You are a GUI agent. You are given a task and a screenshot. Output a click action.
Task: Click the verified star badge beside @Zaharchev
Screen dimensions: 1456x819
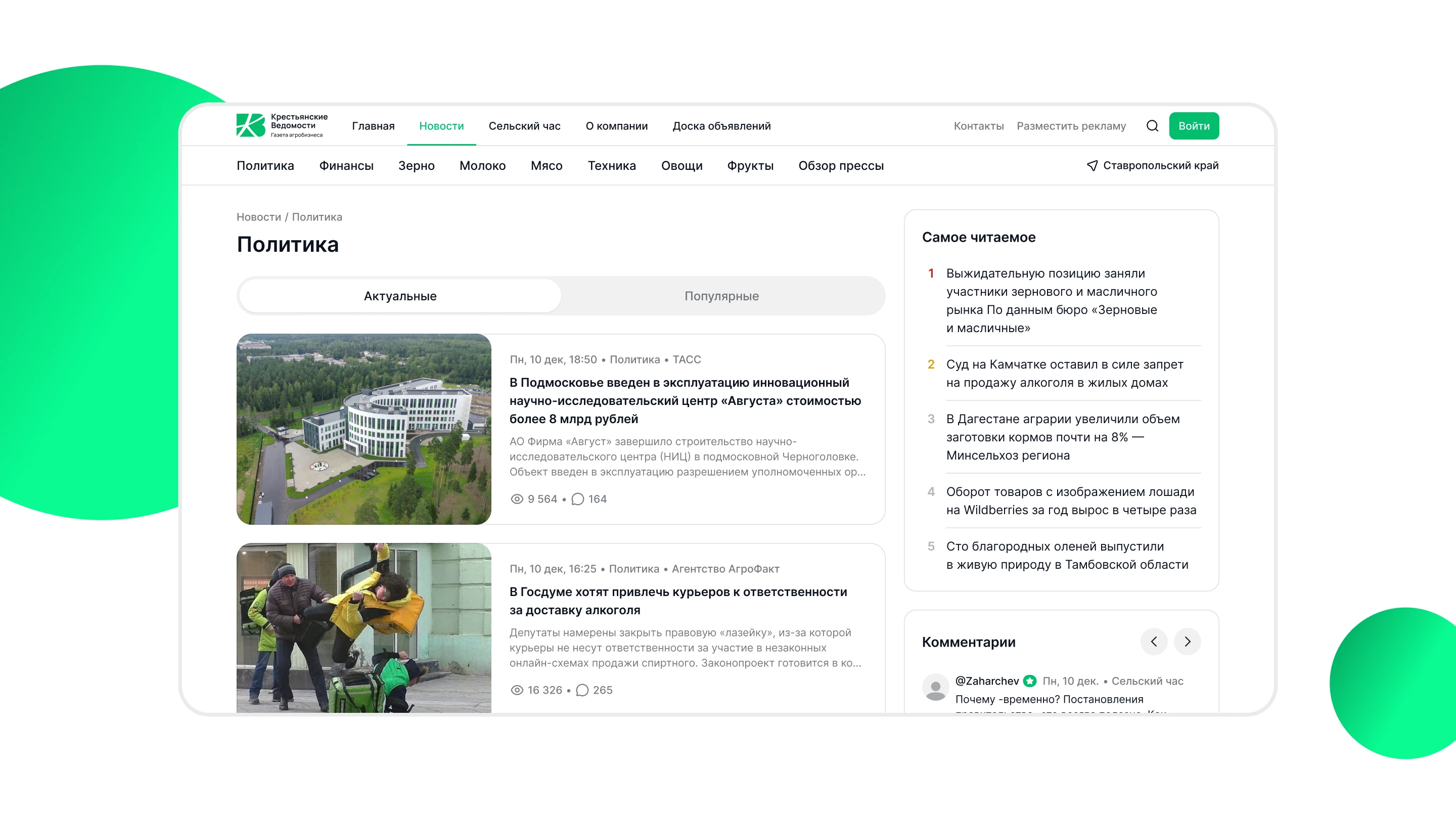1030,681
